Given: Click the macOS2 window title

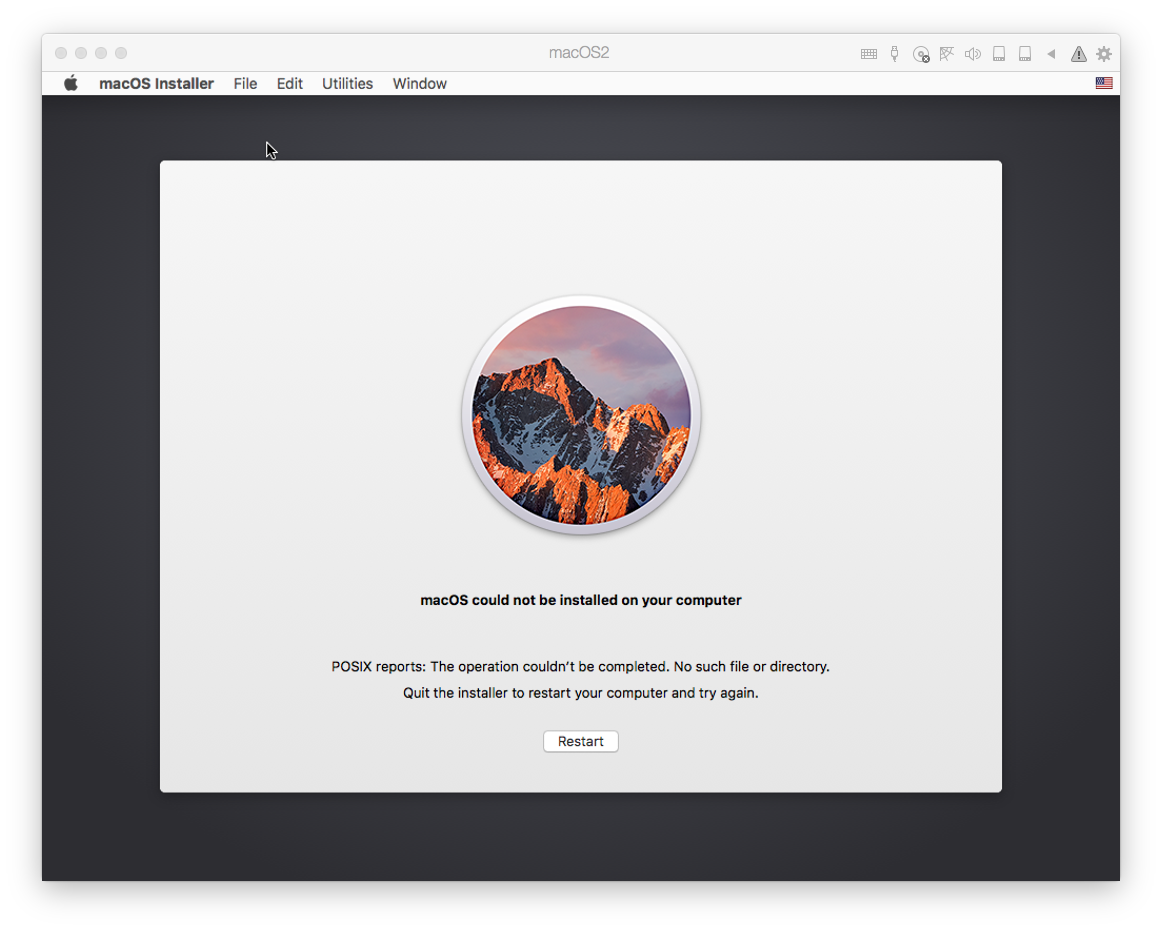Looking at the screenshot, I should pyautogui.click(x=579, y=53).
